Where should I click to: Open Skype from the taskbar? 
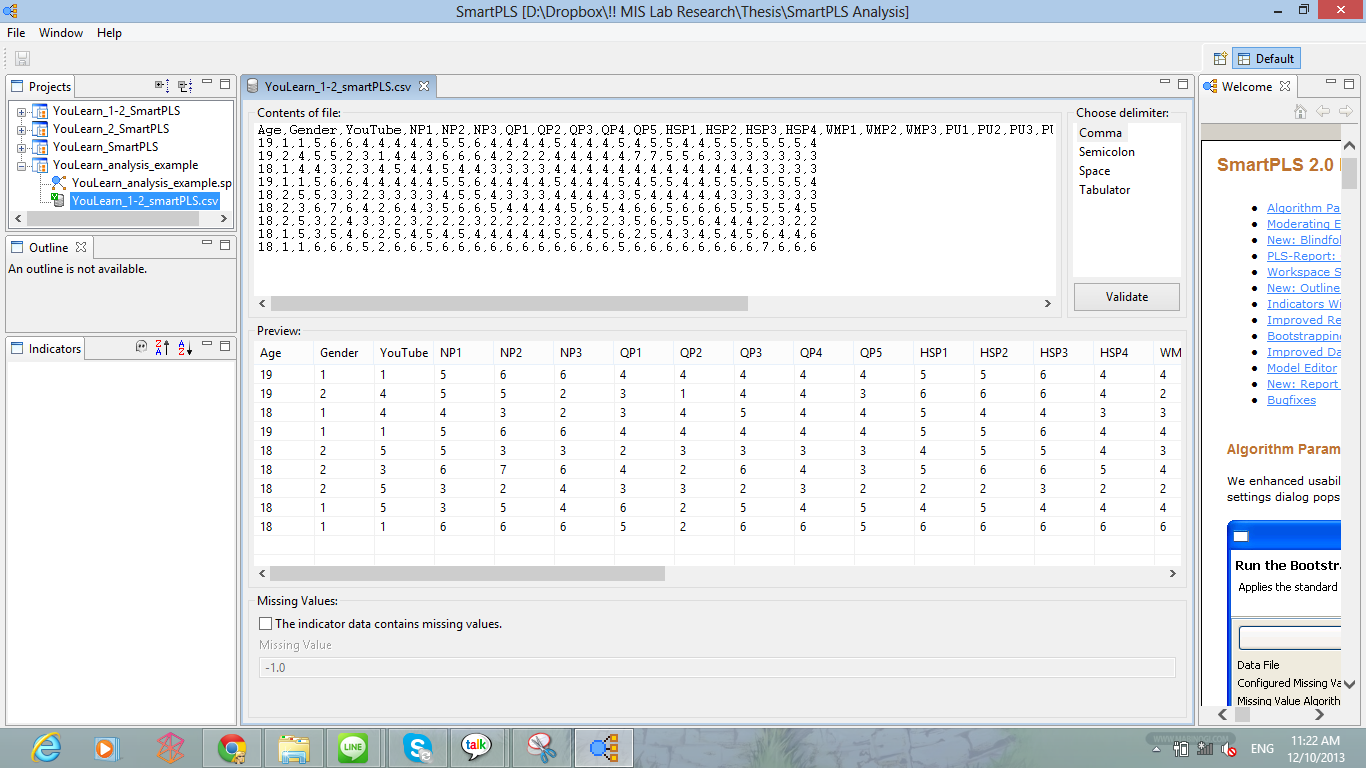coord(418,747)
